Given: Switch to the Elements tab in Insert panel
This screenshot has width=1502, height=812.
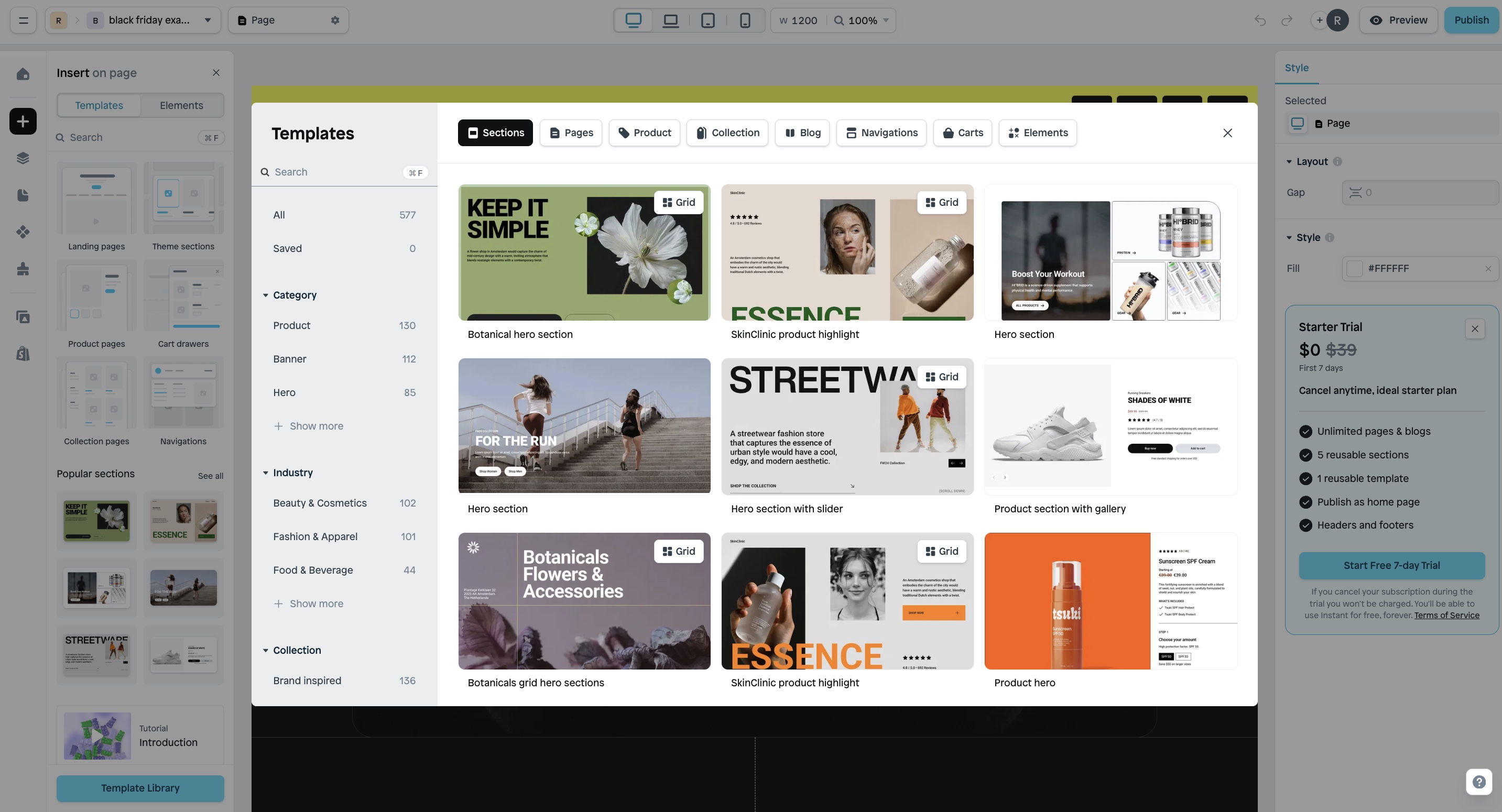Looking at the screenshot, I should (x=181, y=105).
